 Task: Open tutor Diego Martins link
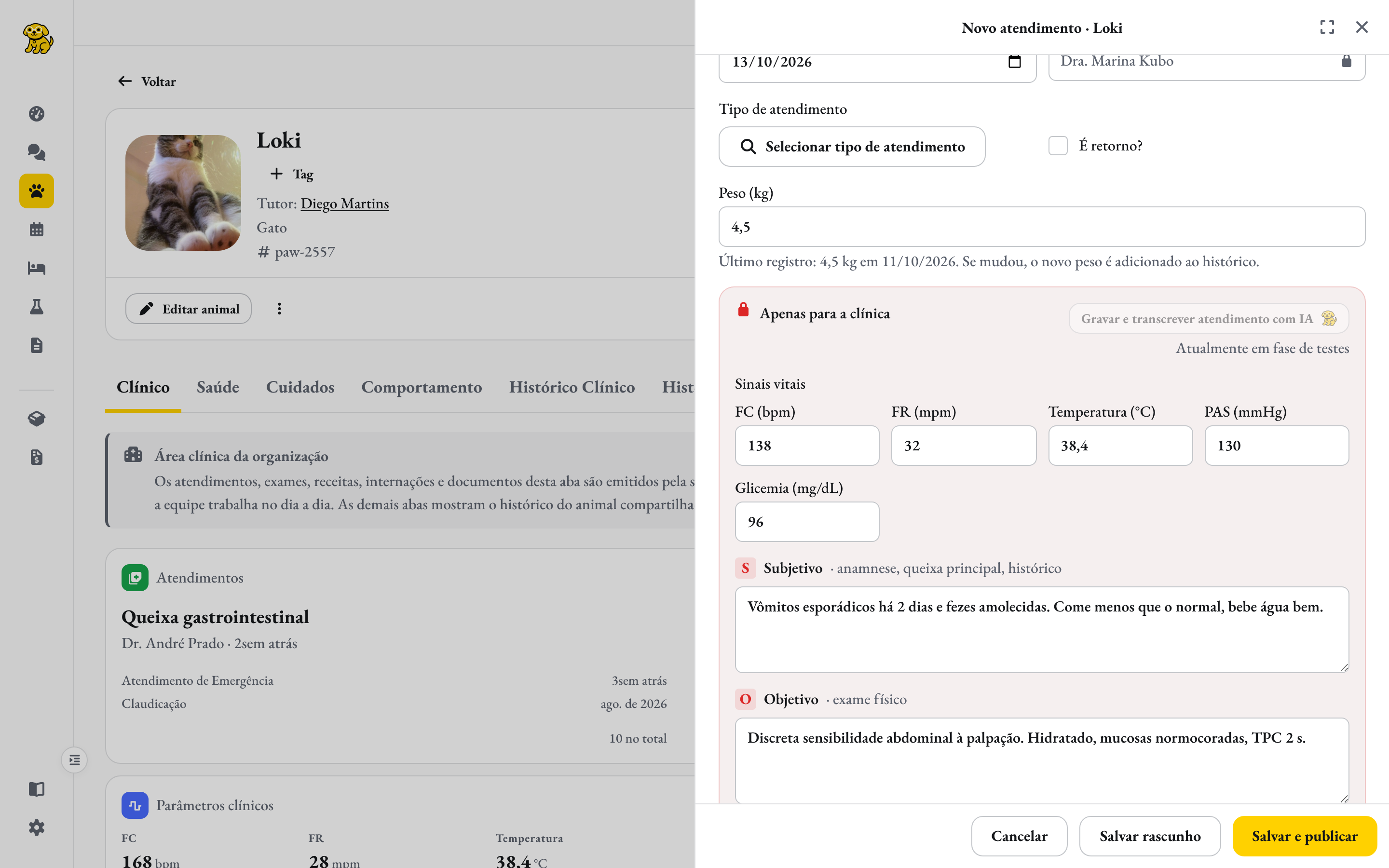pos(344,203)
